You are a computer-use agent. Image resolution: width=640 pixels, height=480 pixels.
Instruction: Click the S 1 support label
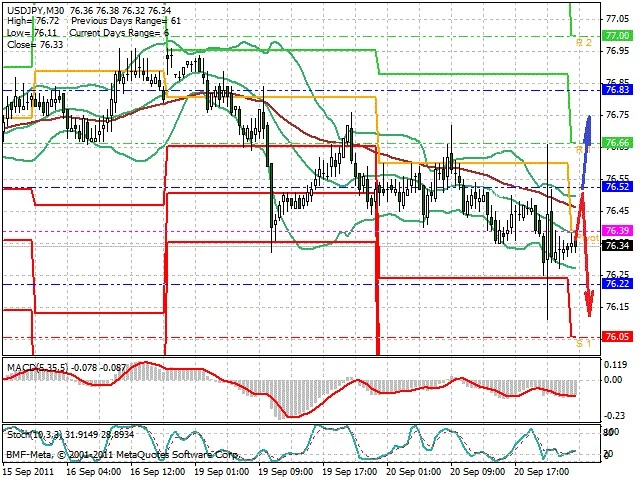tap(584, 343)
